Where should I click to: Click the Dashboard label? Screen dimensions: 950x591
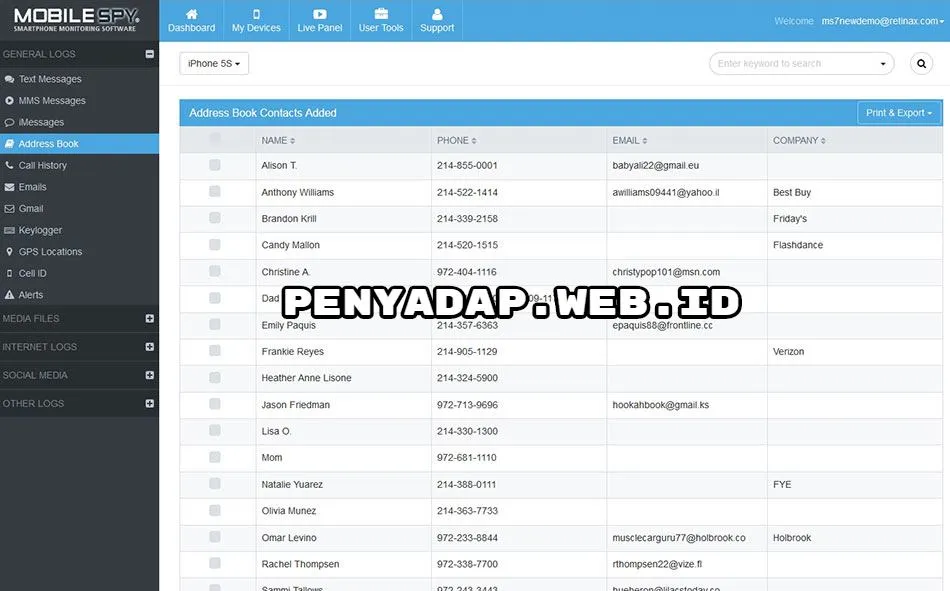191,28
